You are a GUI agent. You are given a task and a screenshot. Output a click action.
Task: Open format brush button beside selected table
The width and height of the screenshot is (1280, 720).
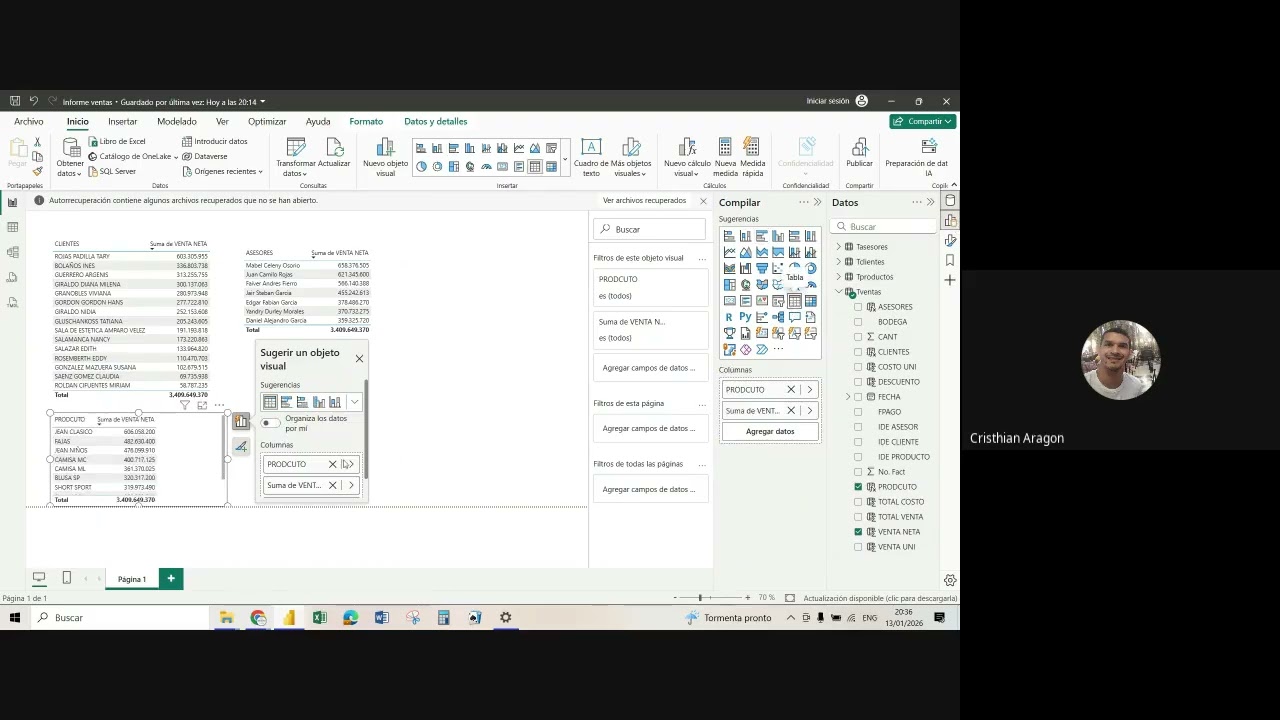[x=241, y=446]
